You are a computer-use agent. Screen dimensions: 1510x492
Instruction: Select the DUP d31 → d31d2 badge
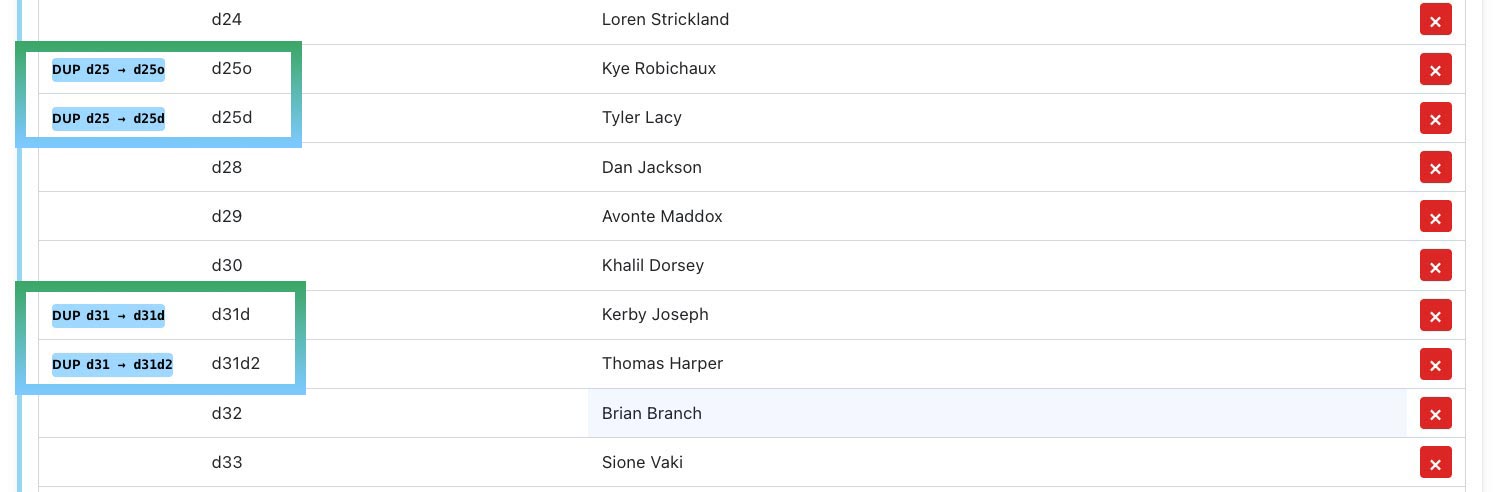pos(112,364)
